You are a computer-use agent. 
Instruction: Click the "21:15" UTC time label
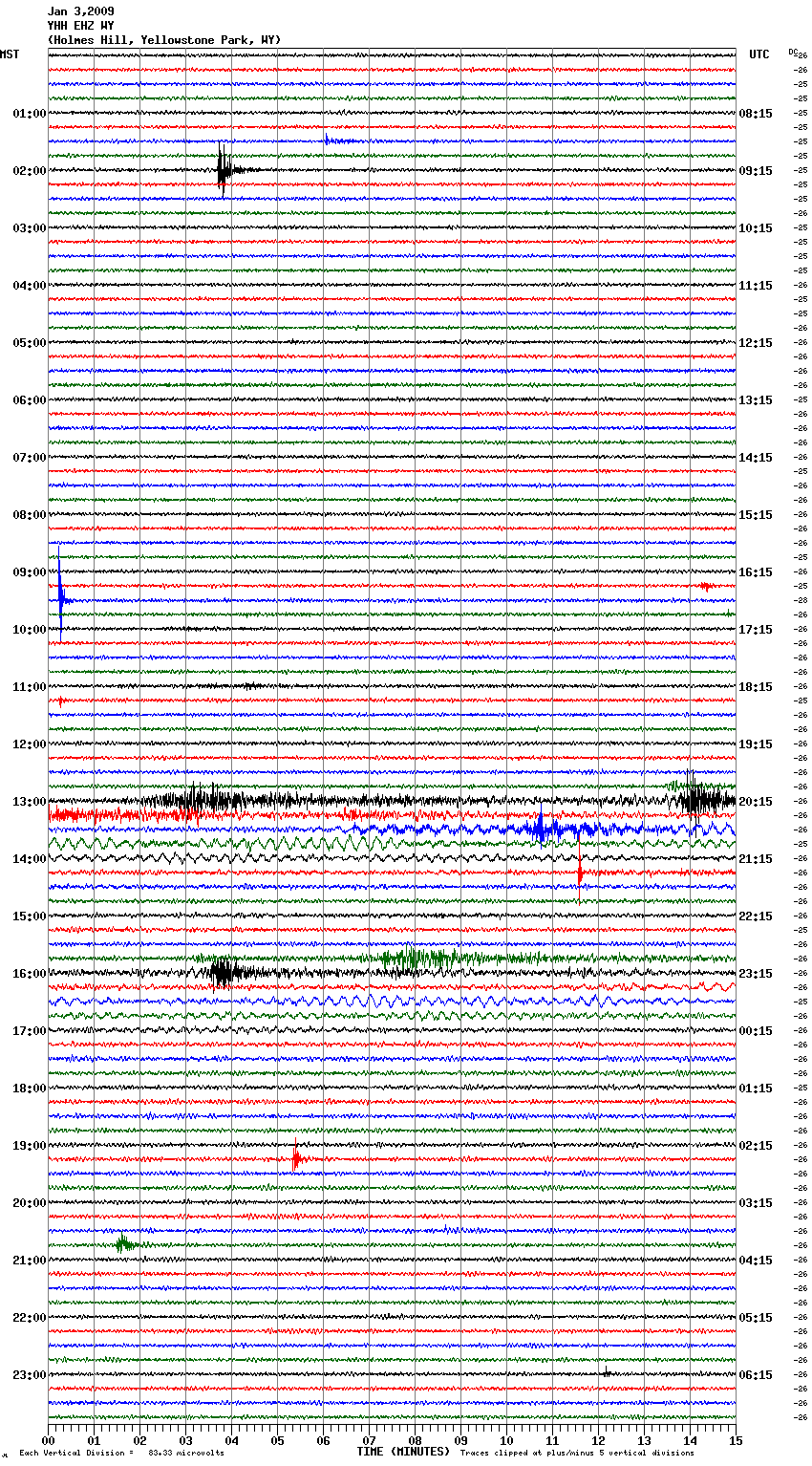pos(756,859)
